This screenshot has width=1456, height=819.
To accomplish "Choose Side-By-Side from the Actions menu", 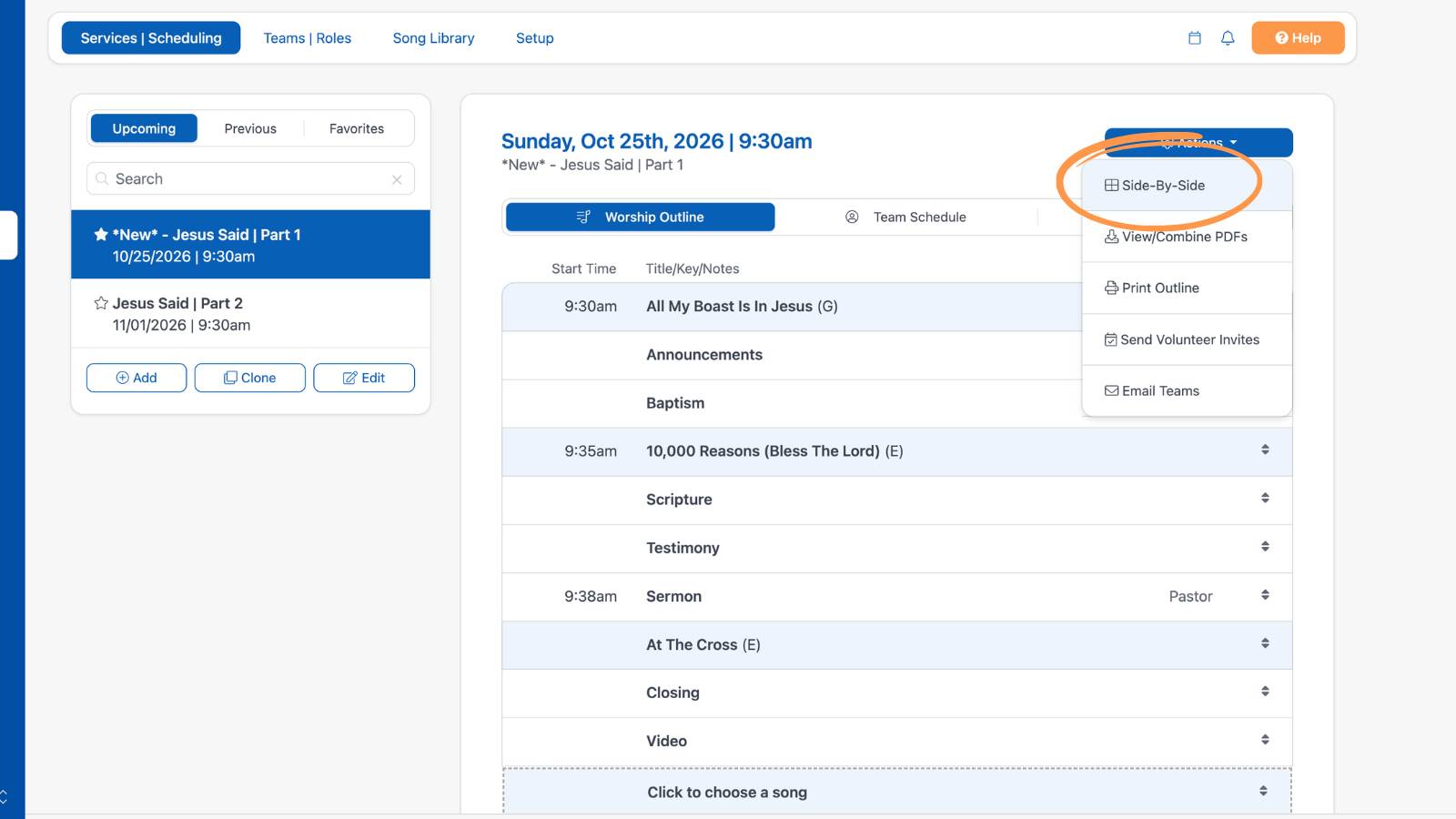I will click(x=1187, y=186).
